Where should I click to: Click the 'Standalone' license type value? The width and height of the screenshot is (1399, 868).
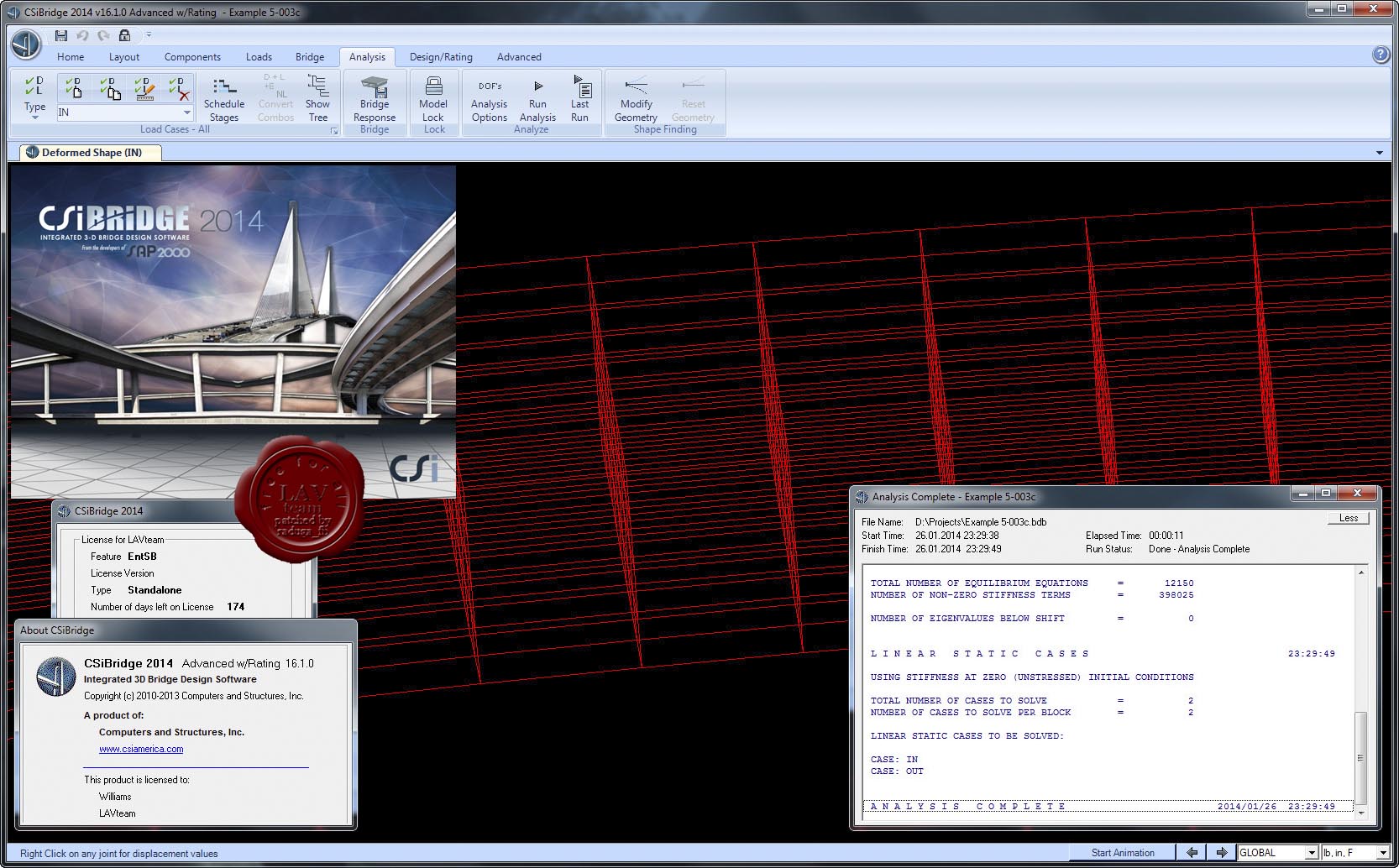click(x=155, y=590)
